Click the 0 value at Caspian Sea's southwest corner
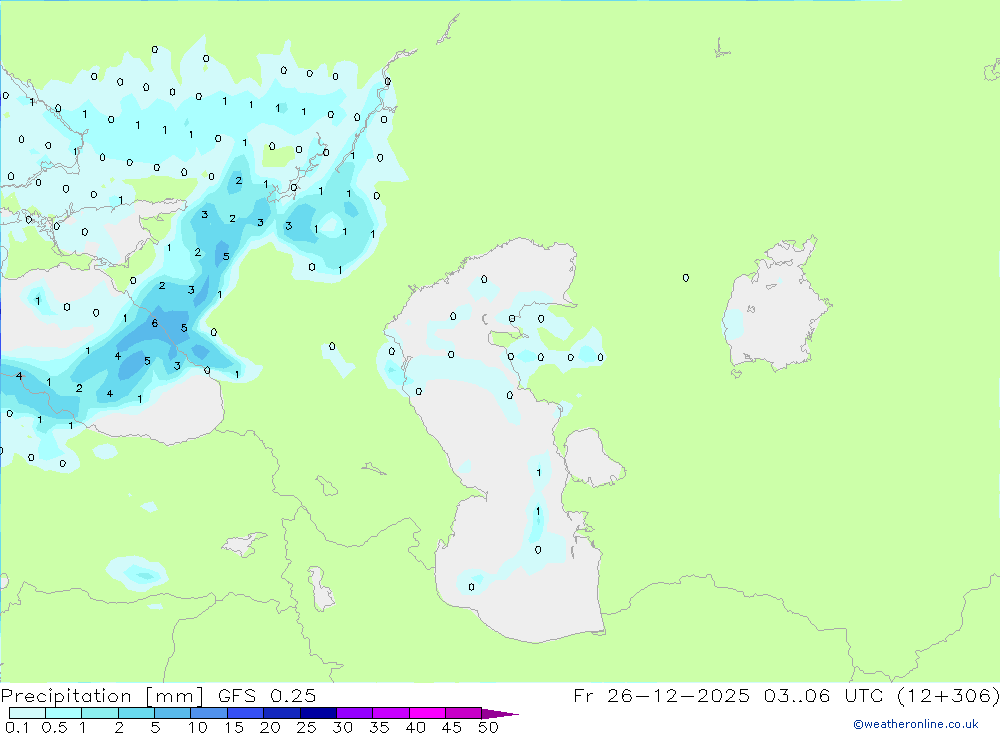This screenshot has height=733, width=1000. coord(471,587)
